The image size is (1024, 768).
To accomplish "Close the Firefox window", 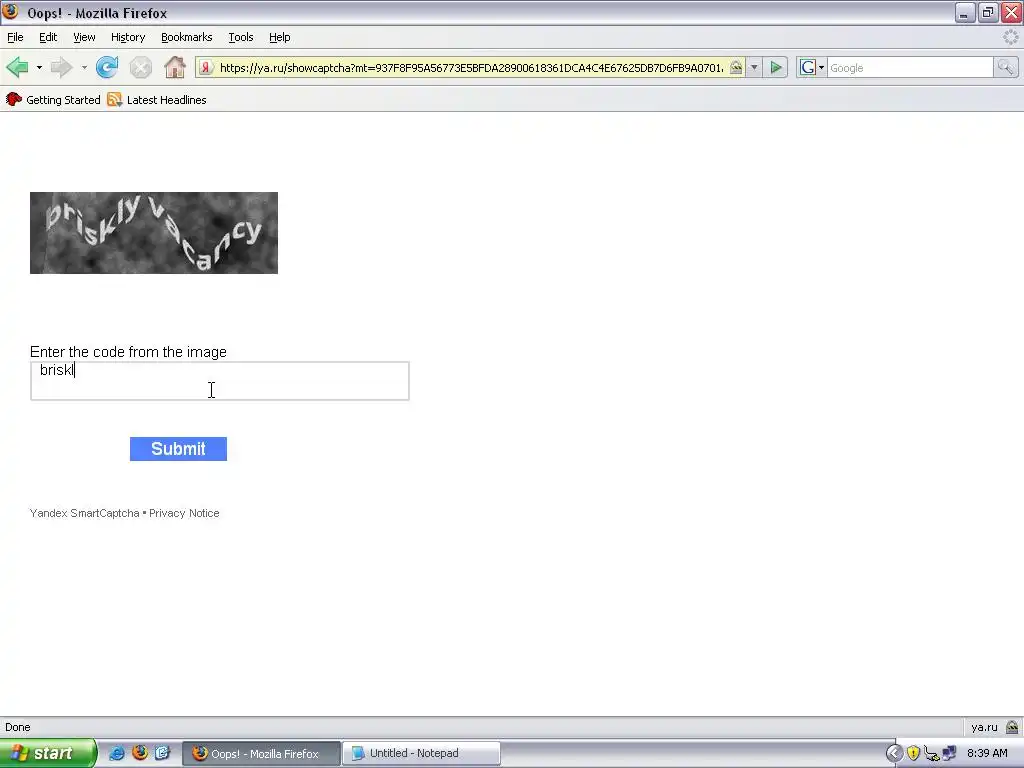I will (x=1011, y=12).
